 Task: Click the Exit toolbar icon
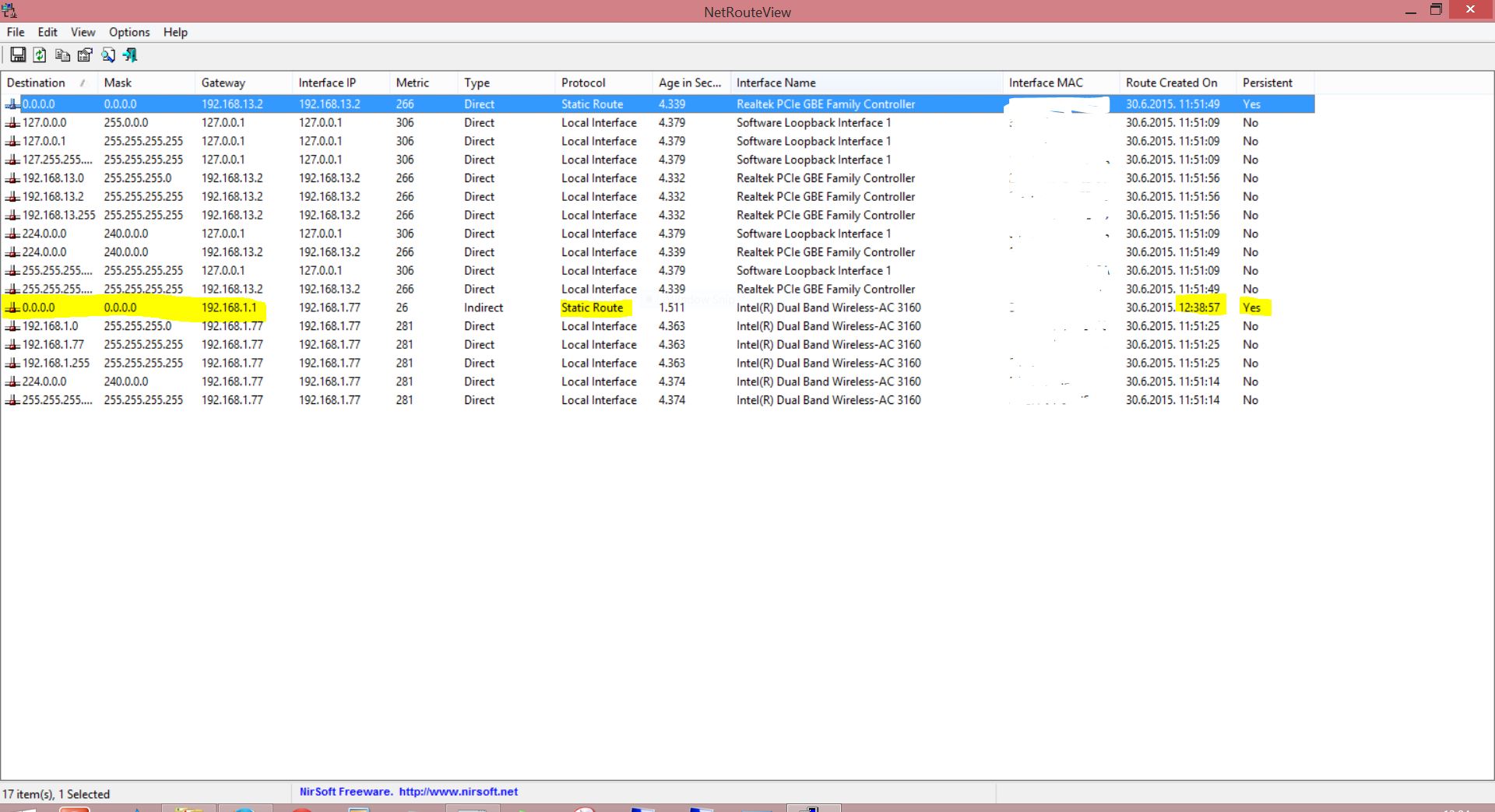(x=130, y=54)
